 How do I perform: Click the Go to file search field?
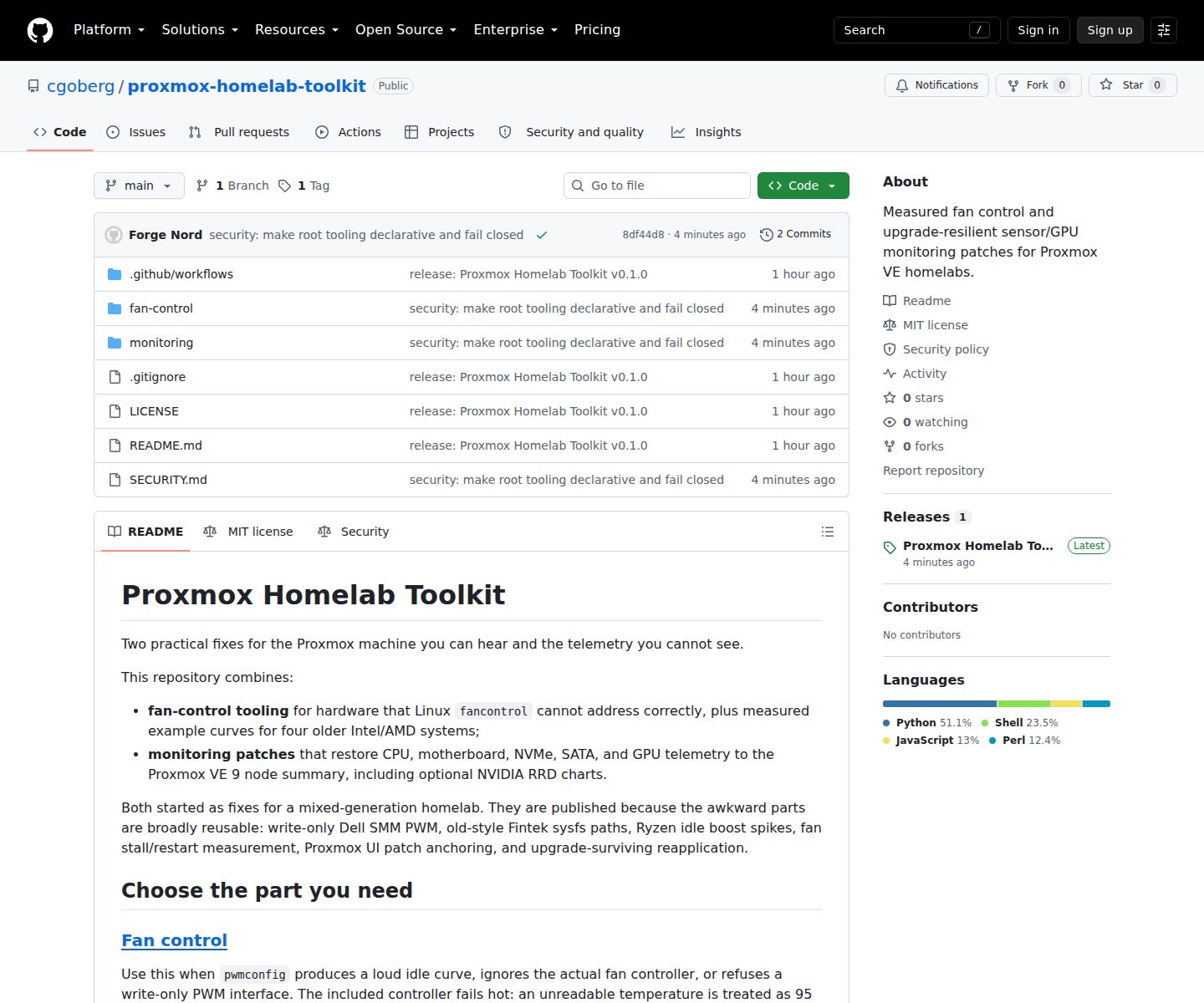pyautogui.click(x=656, y=186)
